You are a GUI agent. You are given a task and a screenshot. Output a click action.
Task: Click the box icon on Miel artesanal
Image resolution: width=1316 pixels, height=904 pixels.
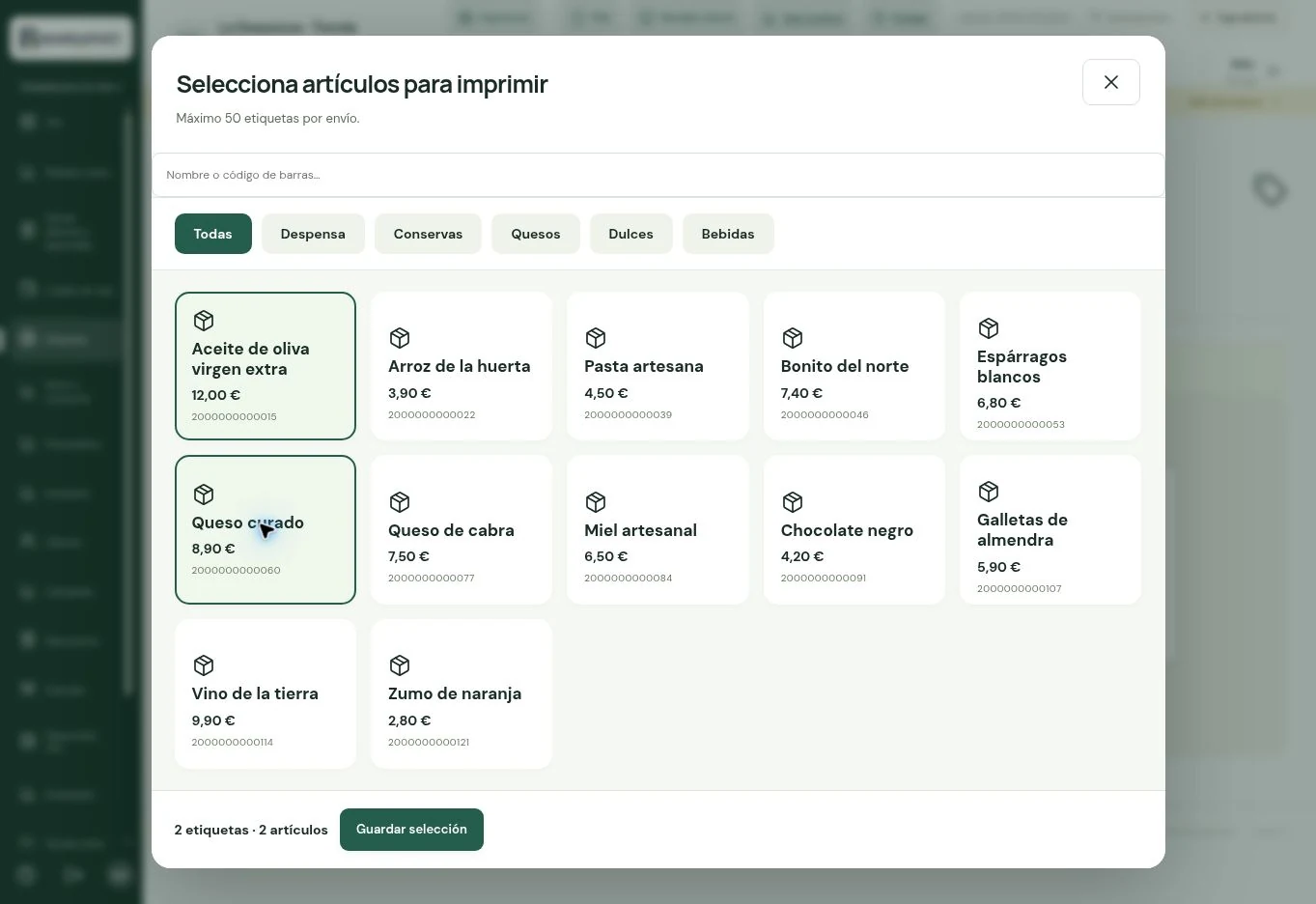coord(596,502)
